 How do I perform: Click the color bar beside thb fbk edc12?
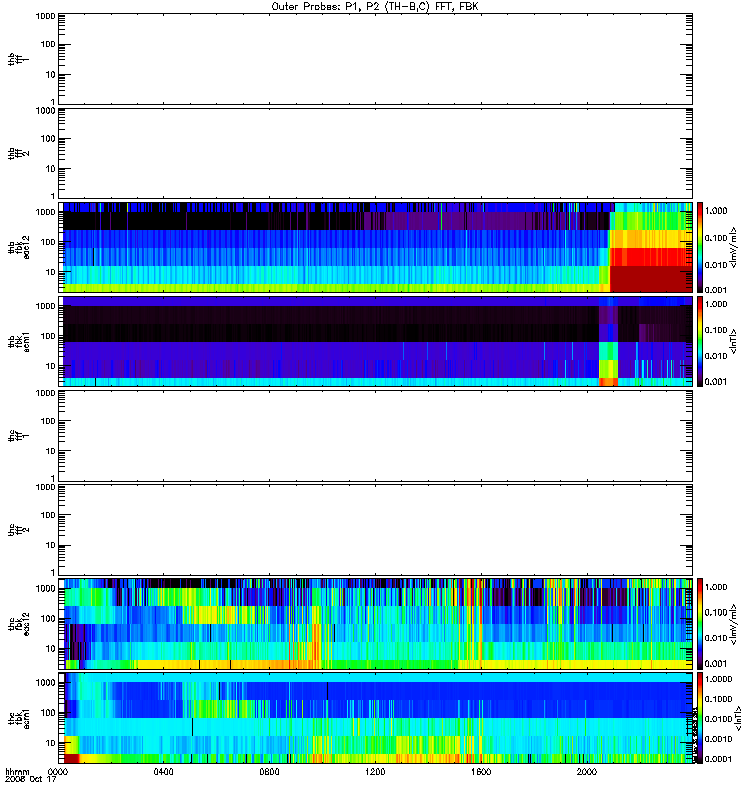click(700, 247)
